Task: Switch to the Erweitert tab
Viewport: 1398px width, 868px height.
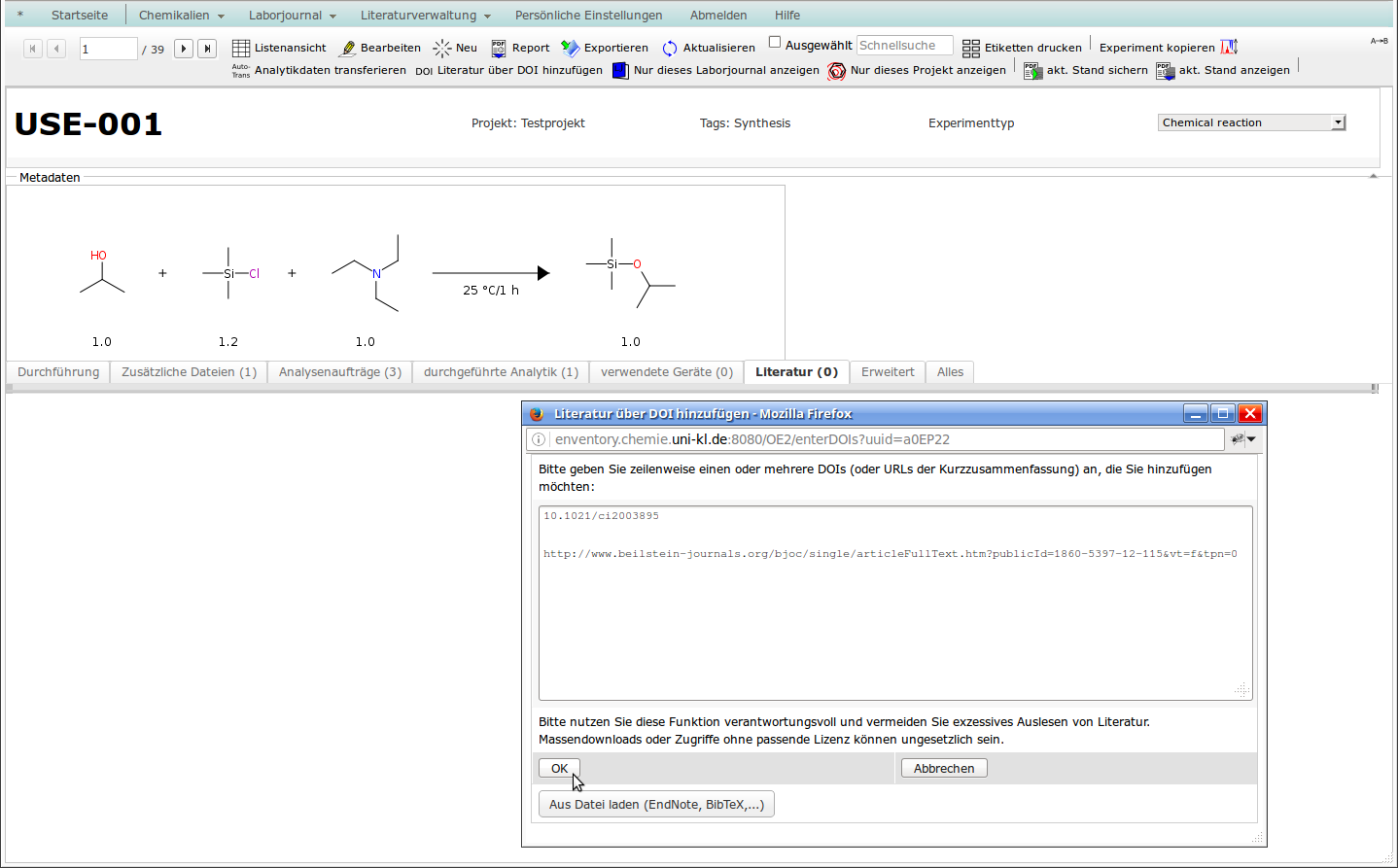Action: pyautogui.click(x=888, y=372)
